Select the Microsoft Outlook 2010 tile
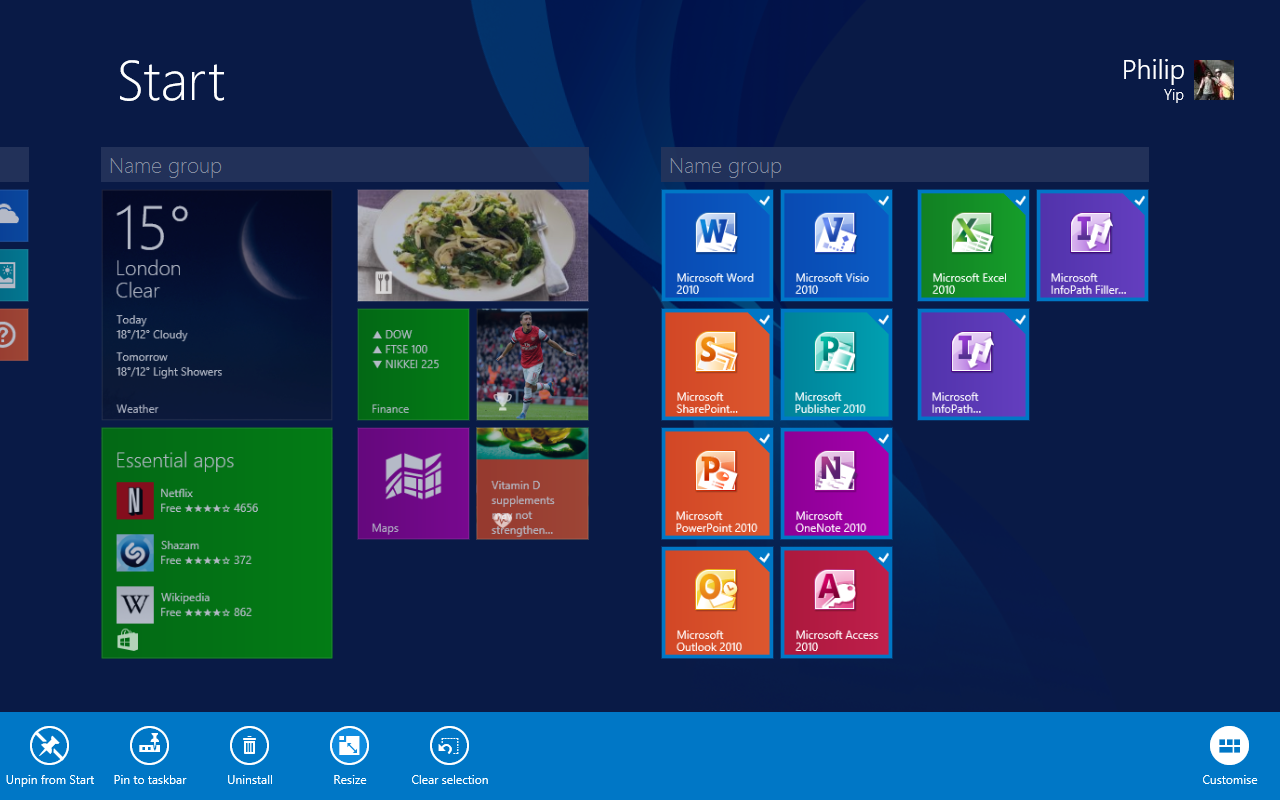1280x800 pixels. [x=717, y=602]
